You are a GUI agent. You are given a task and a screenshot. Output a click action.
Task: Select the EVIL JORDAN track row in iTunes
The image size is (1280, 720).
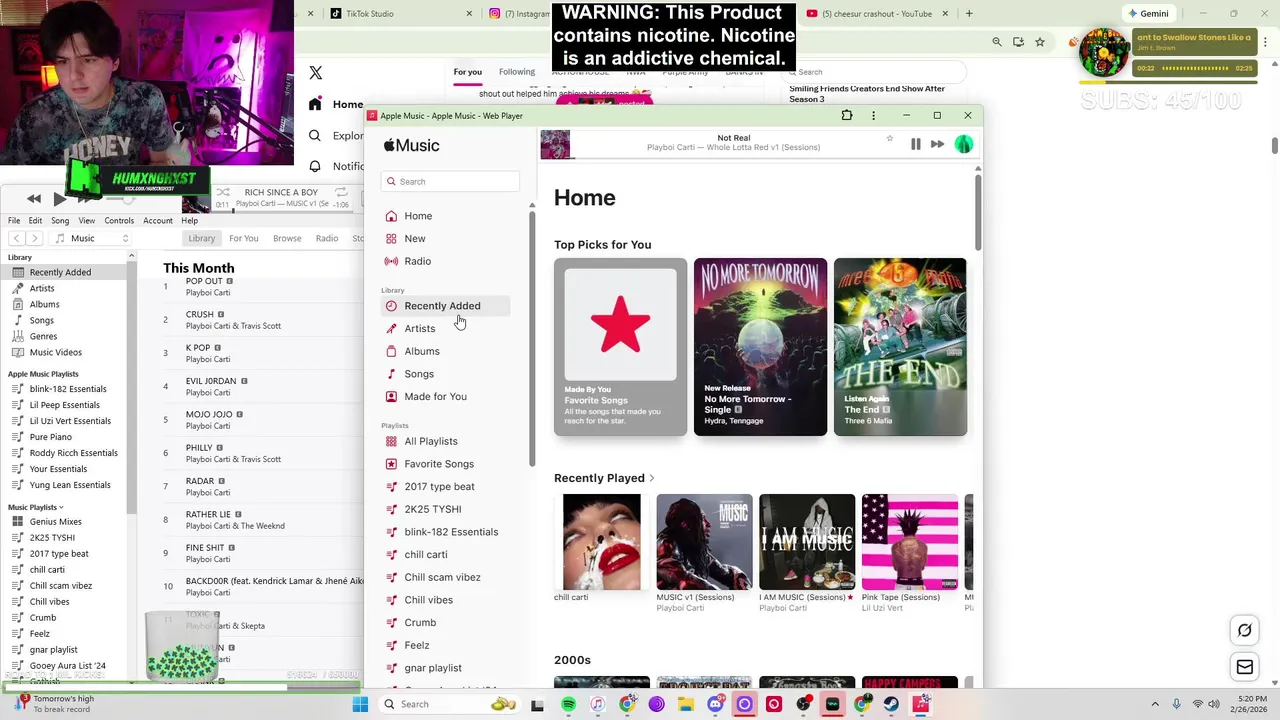click(262, 387)
